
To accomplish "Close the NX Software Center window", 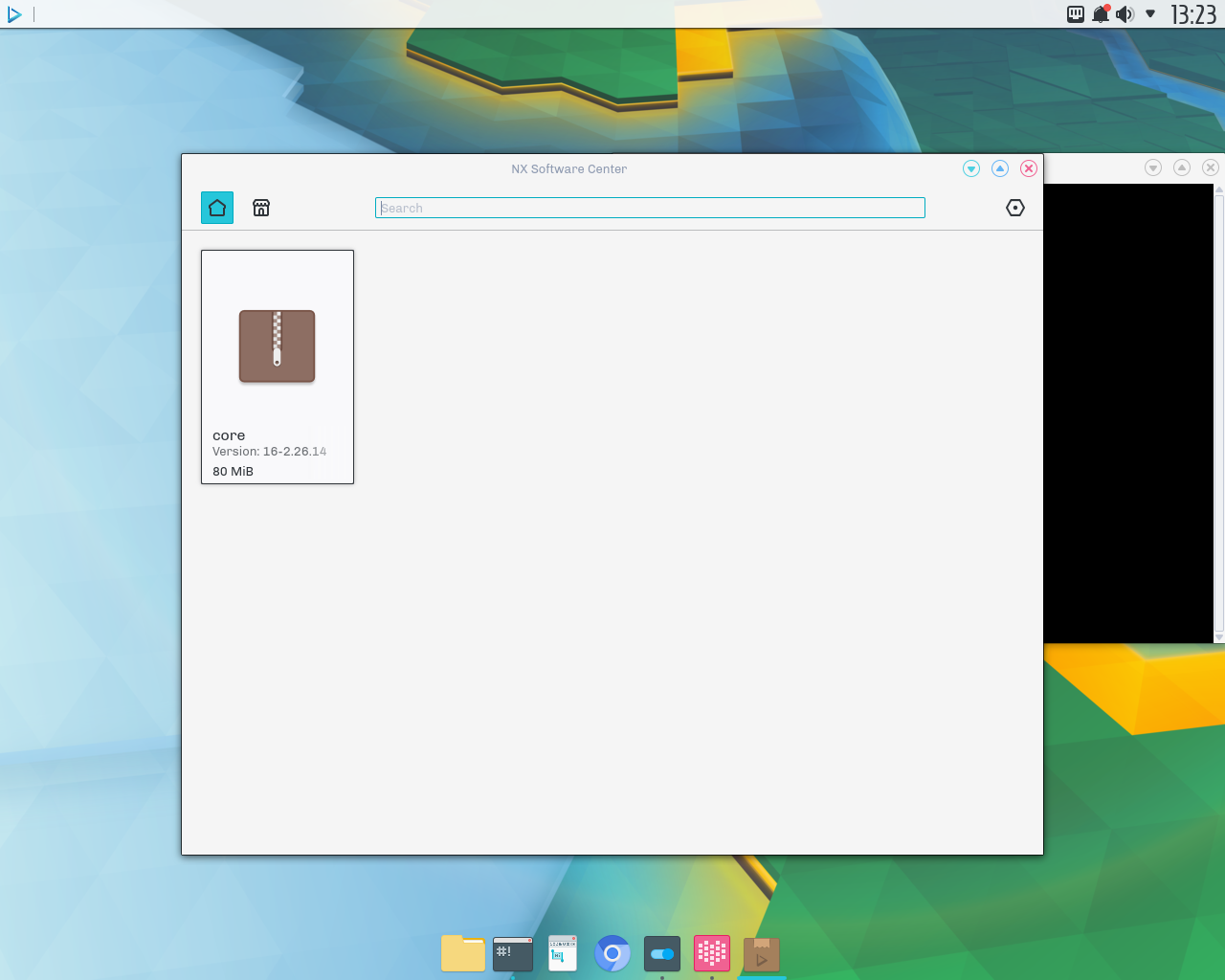I will pos(1029,168).
